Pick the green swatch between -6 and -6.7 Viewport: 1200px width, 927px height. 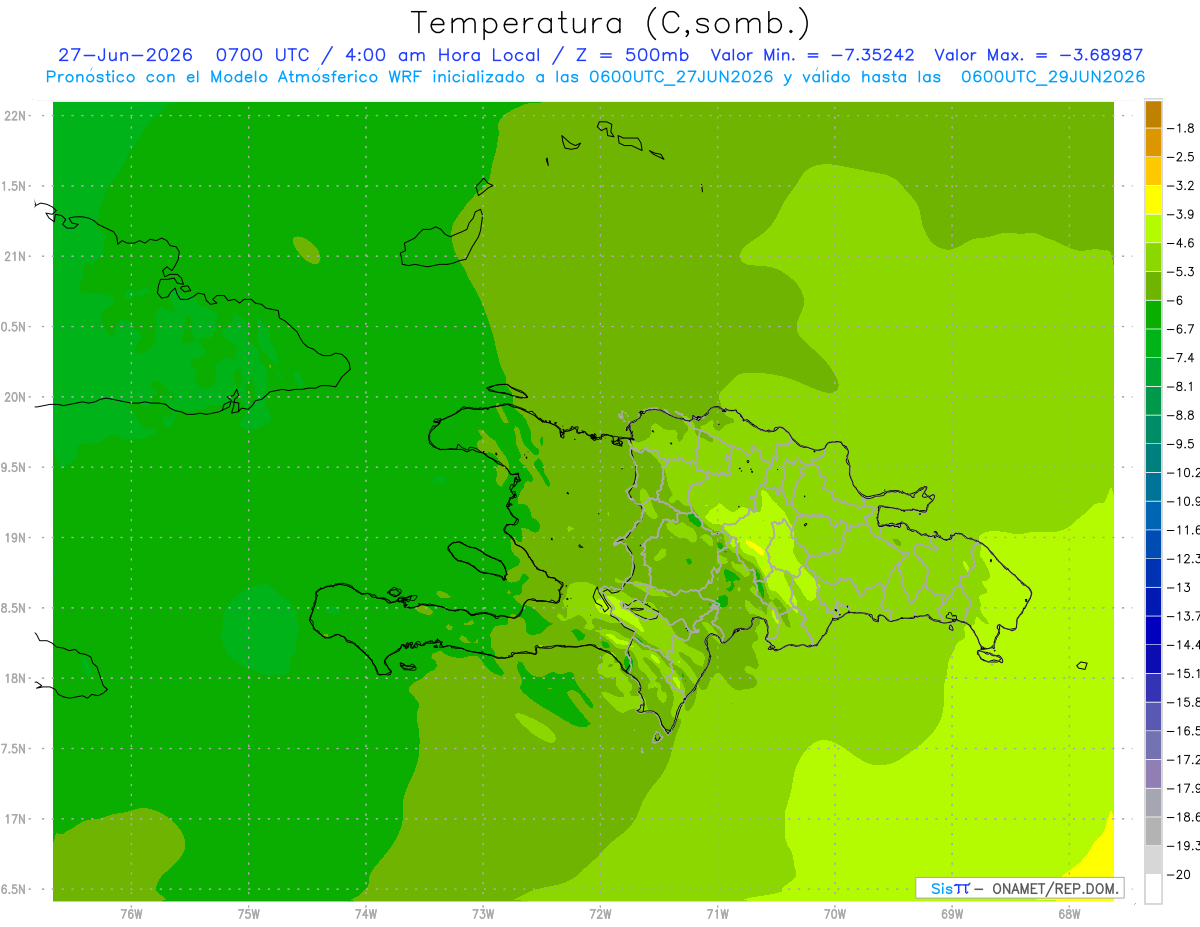pyautogui.click(x=1153, y=315)
